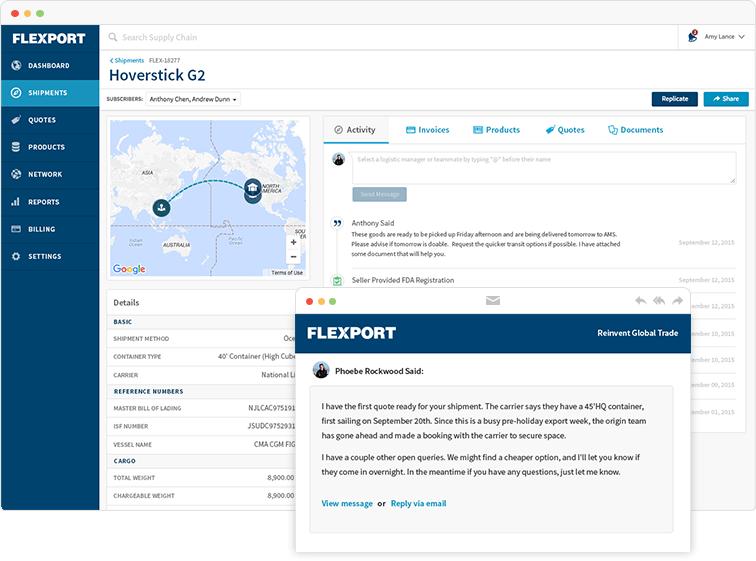This screenshot has width=756, height=561.
Task: Switch to the Documents tab
Action: 635,130
